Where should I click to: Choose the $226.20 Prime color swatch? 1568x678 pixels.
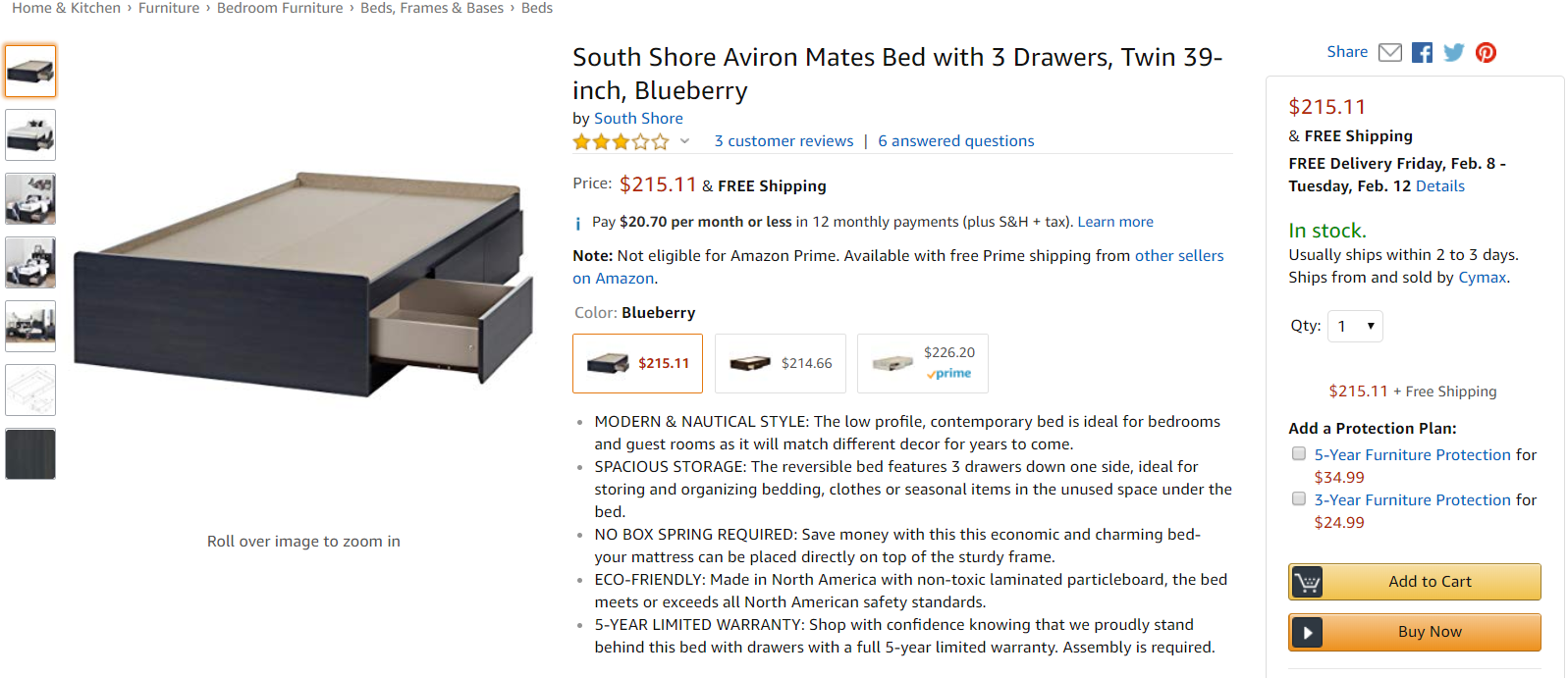pyautogui.click(x=922, y=363)
